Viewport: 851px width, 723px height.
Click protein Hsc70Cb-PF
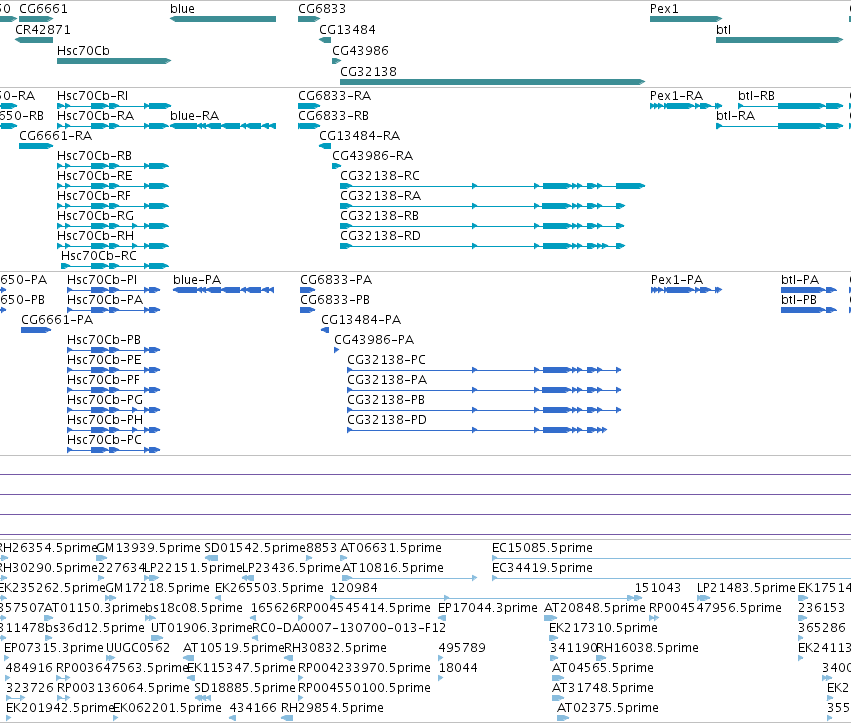click(x=113, y=390)
